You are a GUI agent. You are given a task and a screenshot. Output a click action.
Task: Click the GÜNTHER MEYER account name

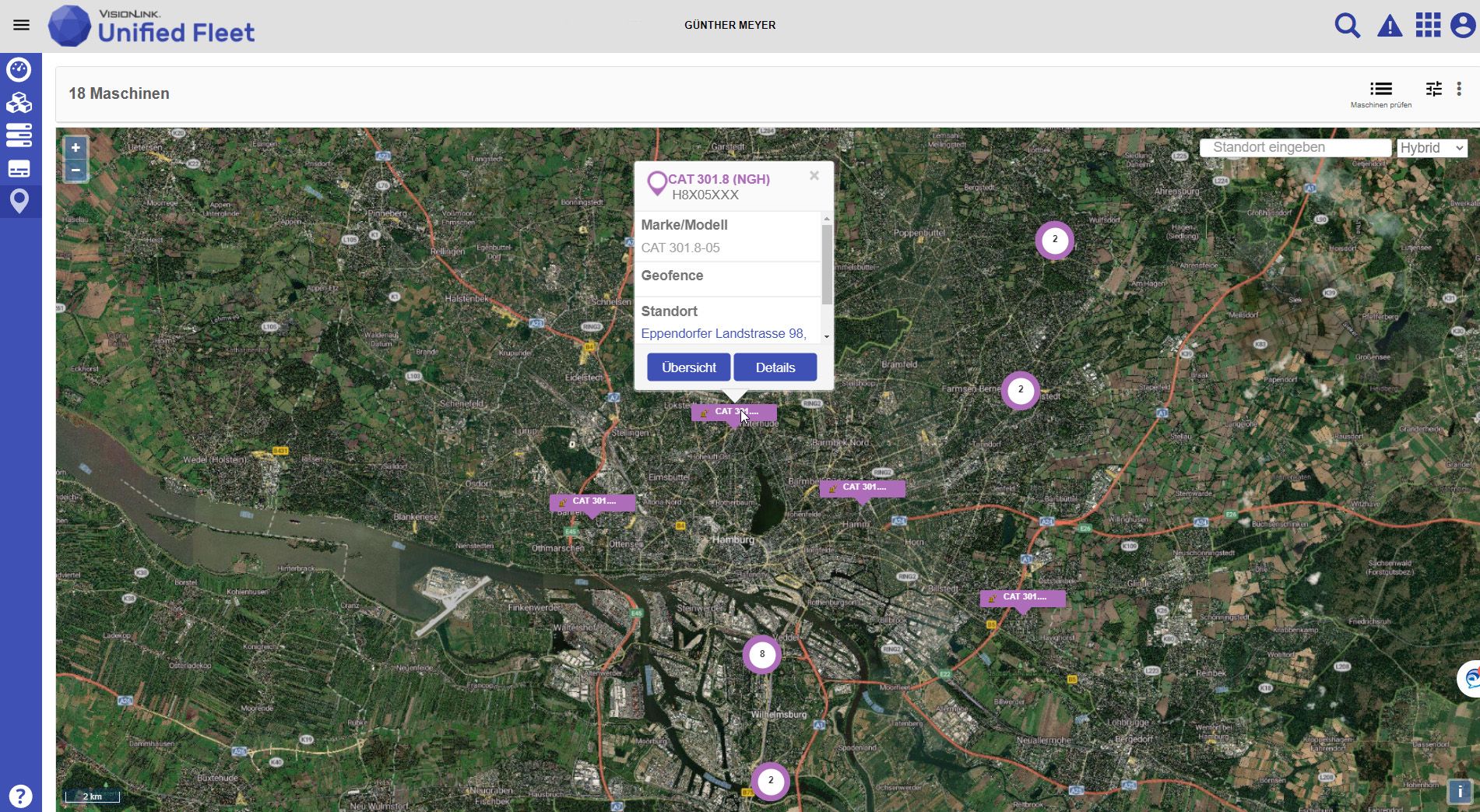coord(730,25)
